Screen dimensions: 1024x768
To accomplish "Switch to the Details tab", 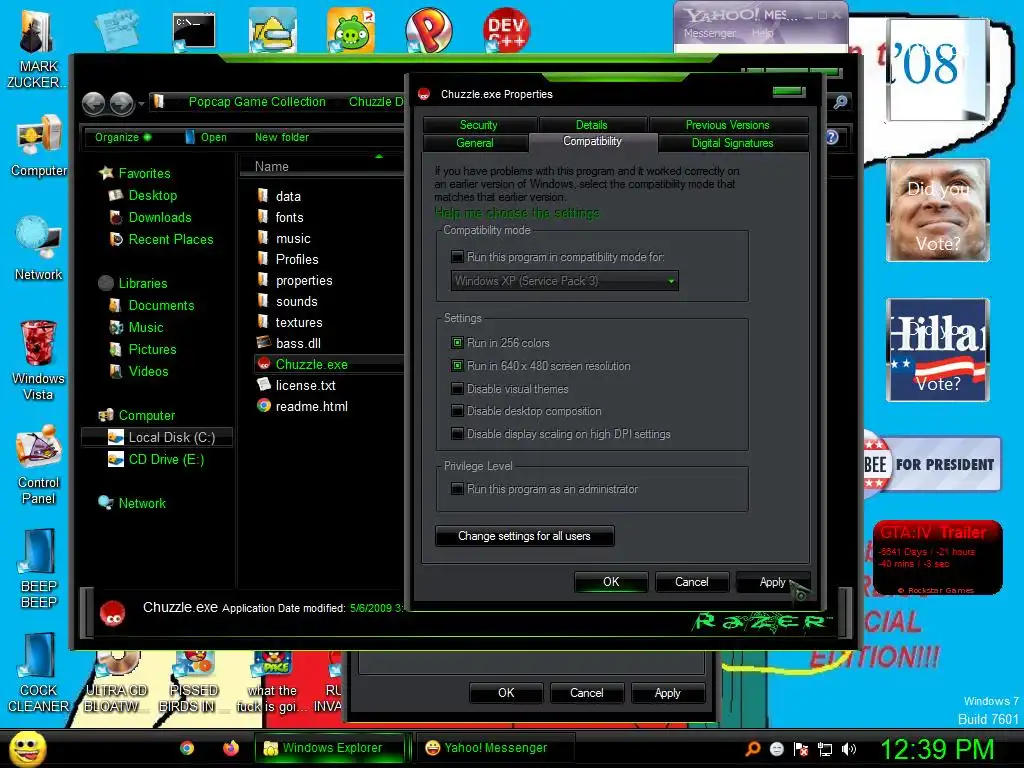I will coord(592,124).
